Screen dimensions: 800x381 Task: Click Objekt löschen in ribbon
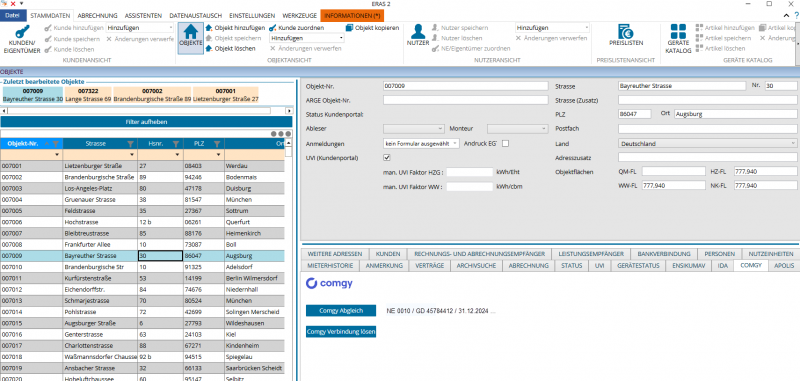[231, 48]
